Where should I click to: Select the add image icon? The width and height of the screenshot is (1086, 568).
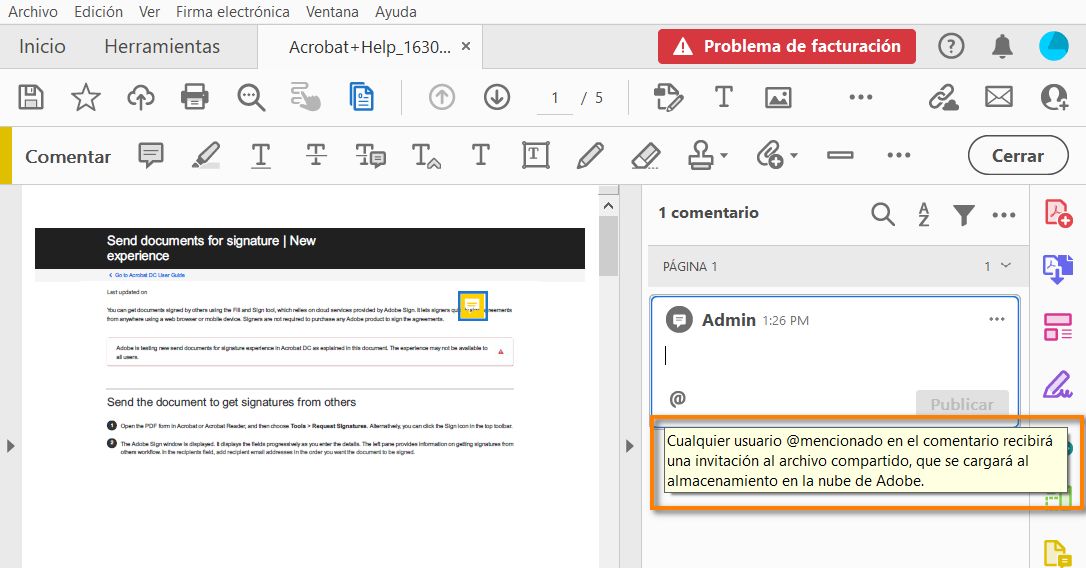click(778, 98)
